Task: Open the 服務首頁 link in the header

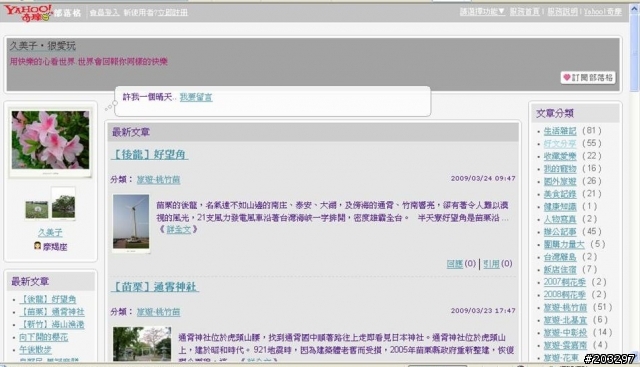Action: point(524,12)
